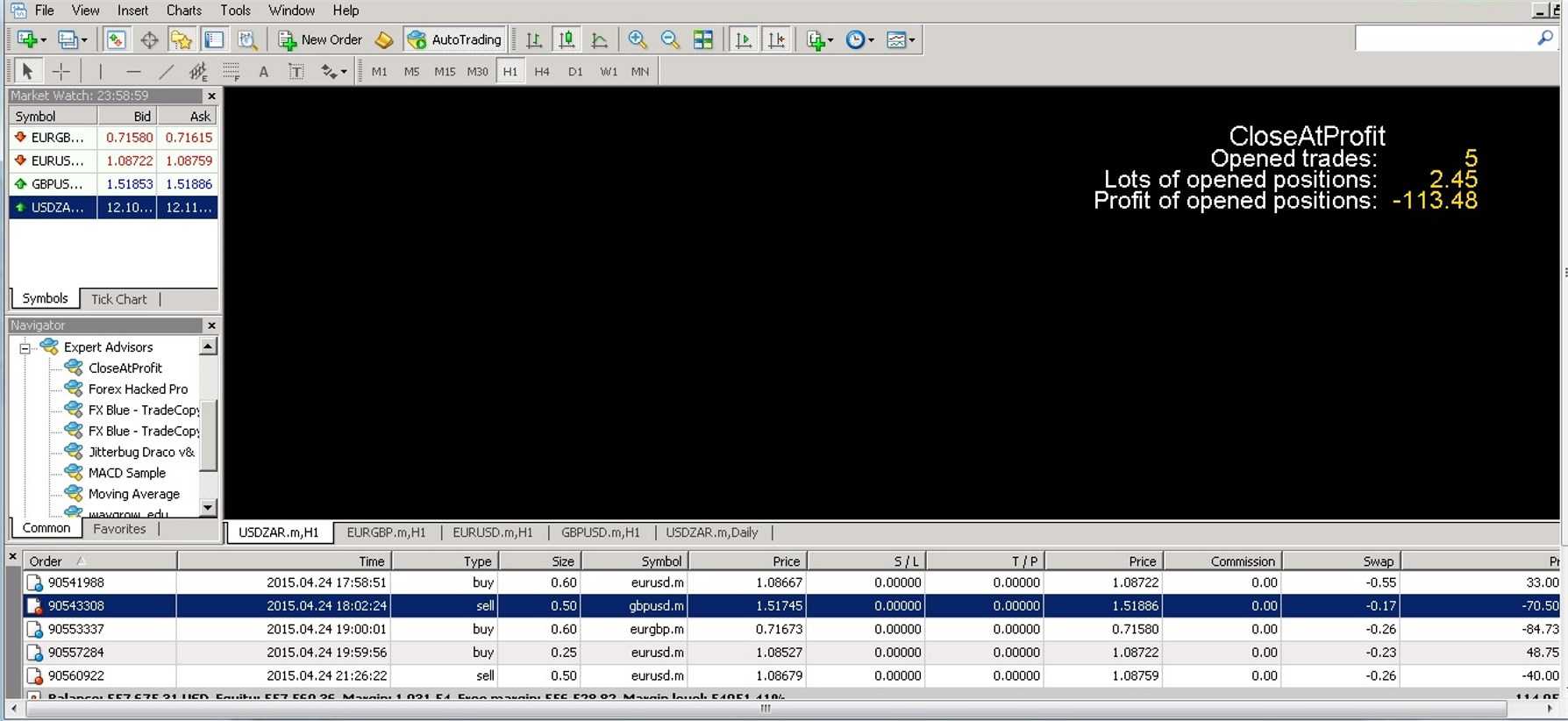Open the Indicators list dropdown
Viewport: 1568px width, 721px height.
pyautogui.click(x=820, y=39)
